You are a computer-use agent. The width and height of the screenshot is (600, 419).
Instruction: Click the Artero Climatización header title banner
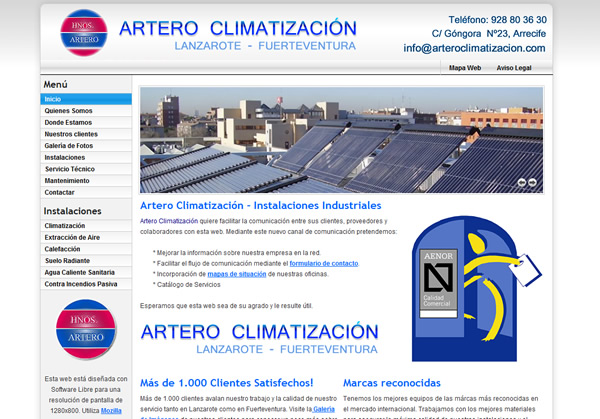(x=238, y=34)
